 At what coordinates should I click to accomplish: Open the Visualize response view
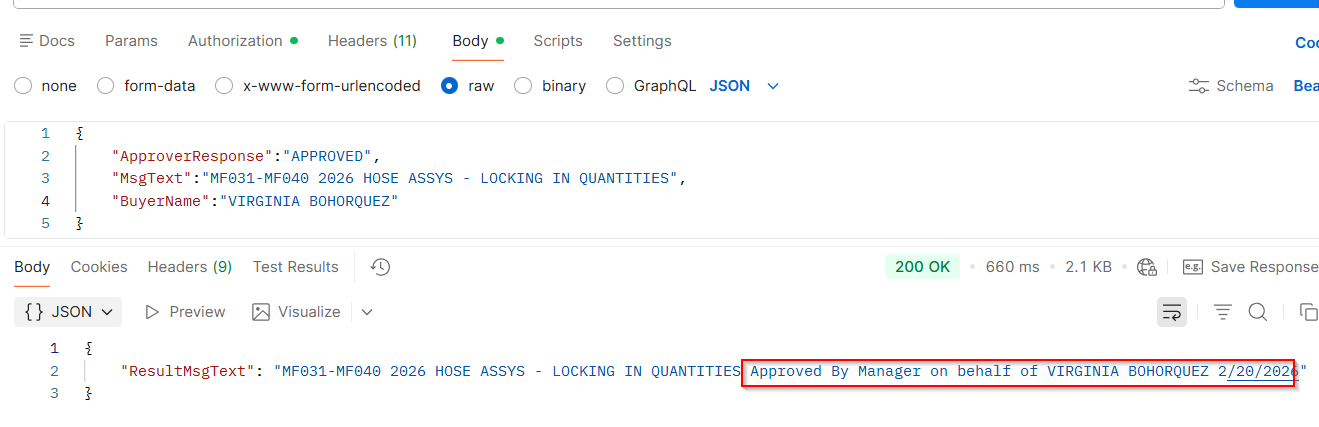[297, 312]
